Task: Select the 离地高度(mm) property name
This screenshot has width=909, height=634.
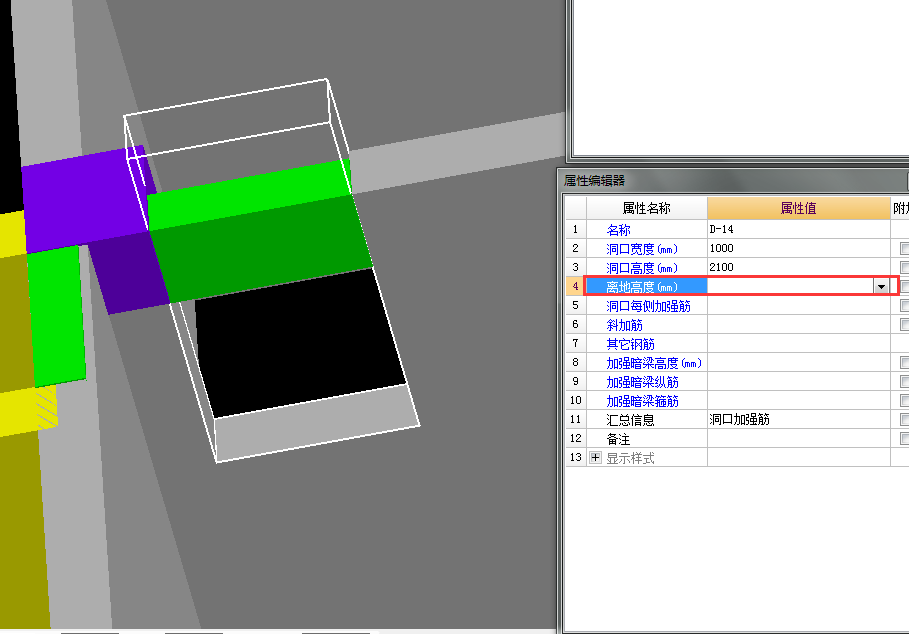Action: click(x=642, y=287)
